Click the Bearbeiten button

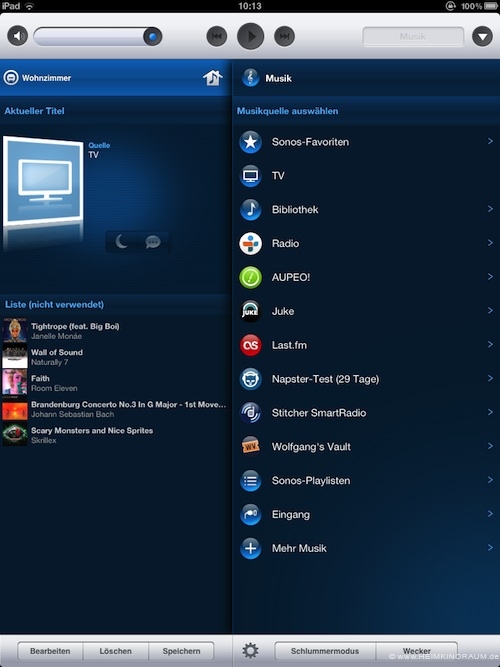tap(50, 651)
